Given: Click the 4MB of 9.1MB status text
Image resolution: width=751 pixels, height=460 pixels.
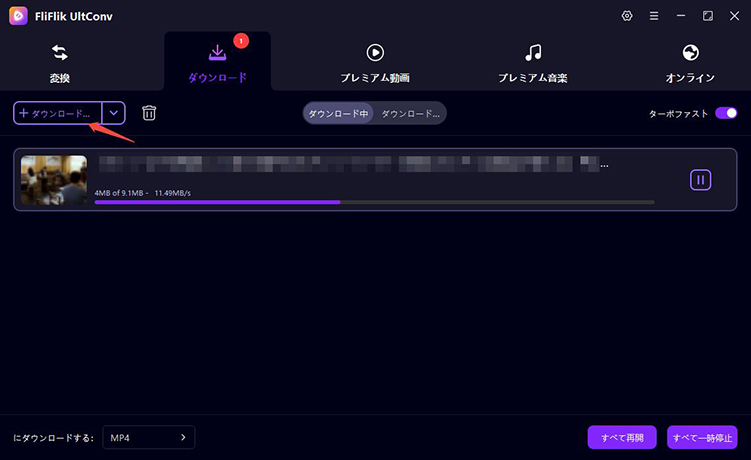Looking at the screenshot, I should click(x=119, y=193).
